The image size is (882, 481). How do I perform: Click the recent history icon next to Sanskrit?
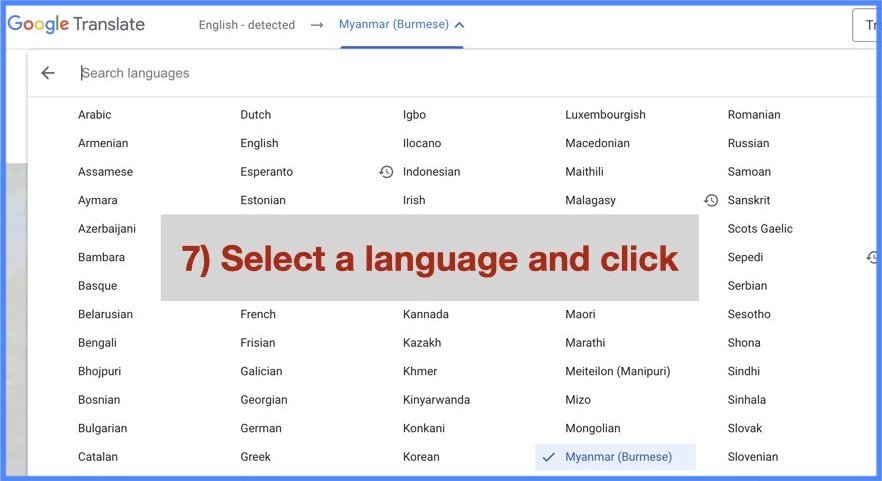[711, 200]
